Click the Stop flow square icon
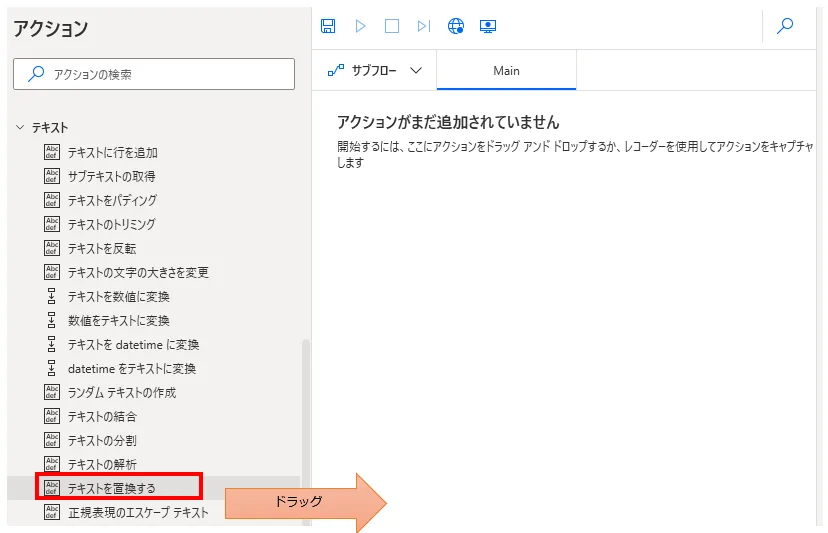The height and width of the screenshot is (533, 828). click(392, 26)
